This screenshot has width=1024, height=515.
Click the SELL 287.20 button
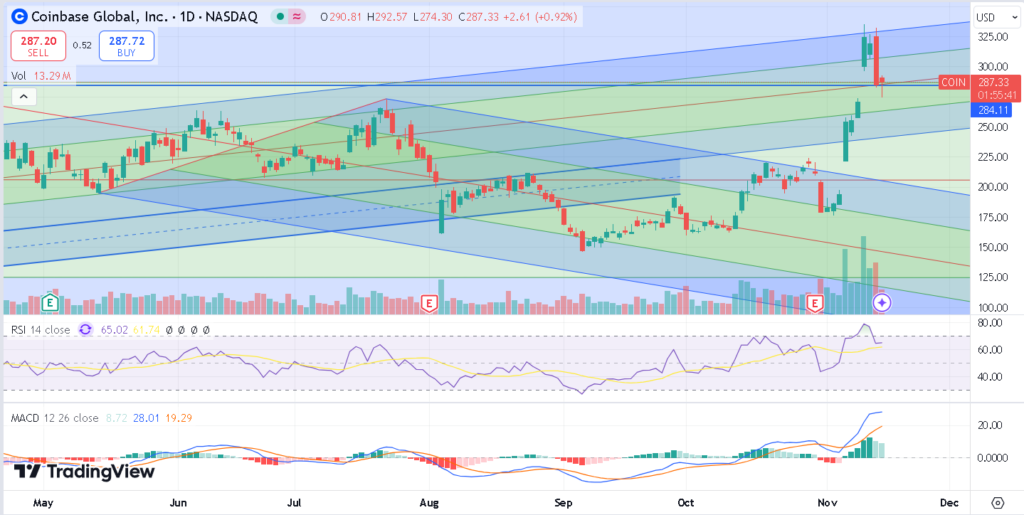[38, 46]
